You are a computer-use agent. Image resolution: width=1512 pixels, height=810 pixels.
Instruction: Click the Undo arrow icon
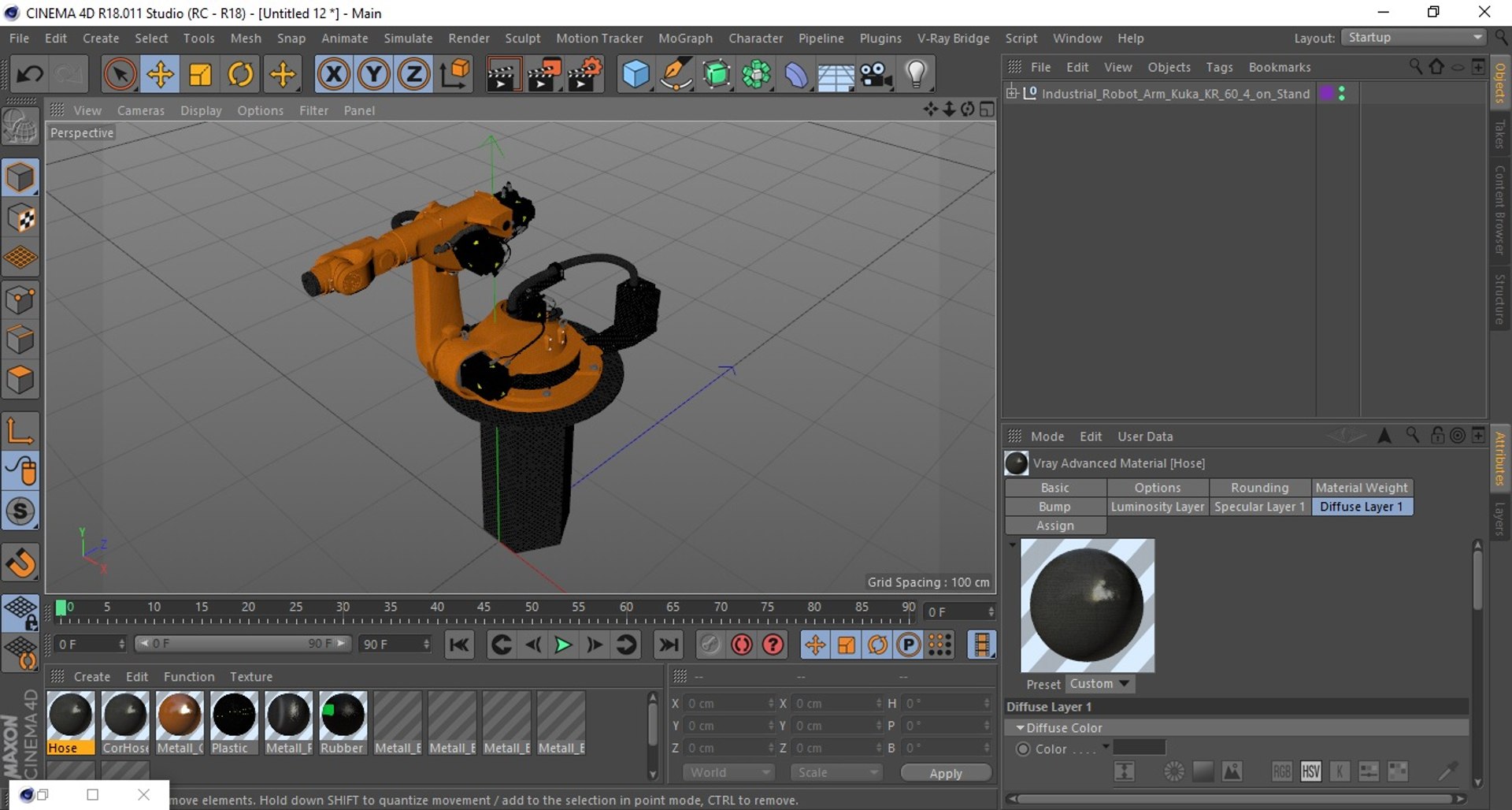(x=30, y=74)
